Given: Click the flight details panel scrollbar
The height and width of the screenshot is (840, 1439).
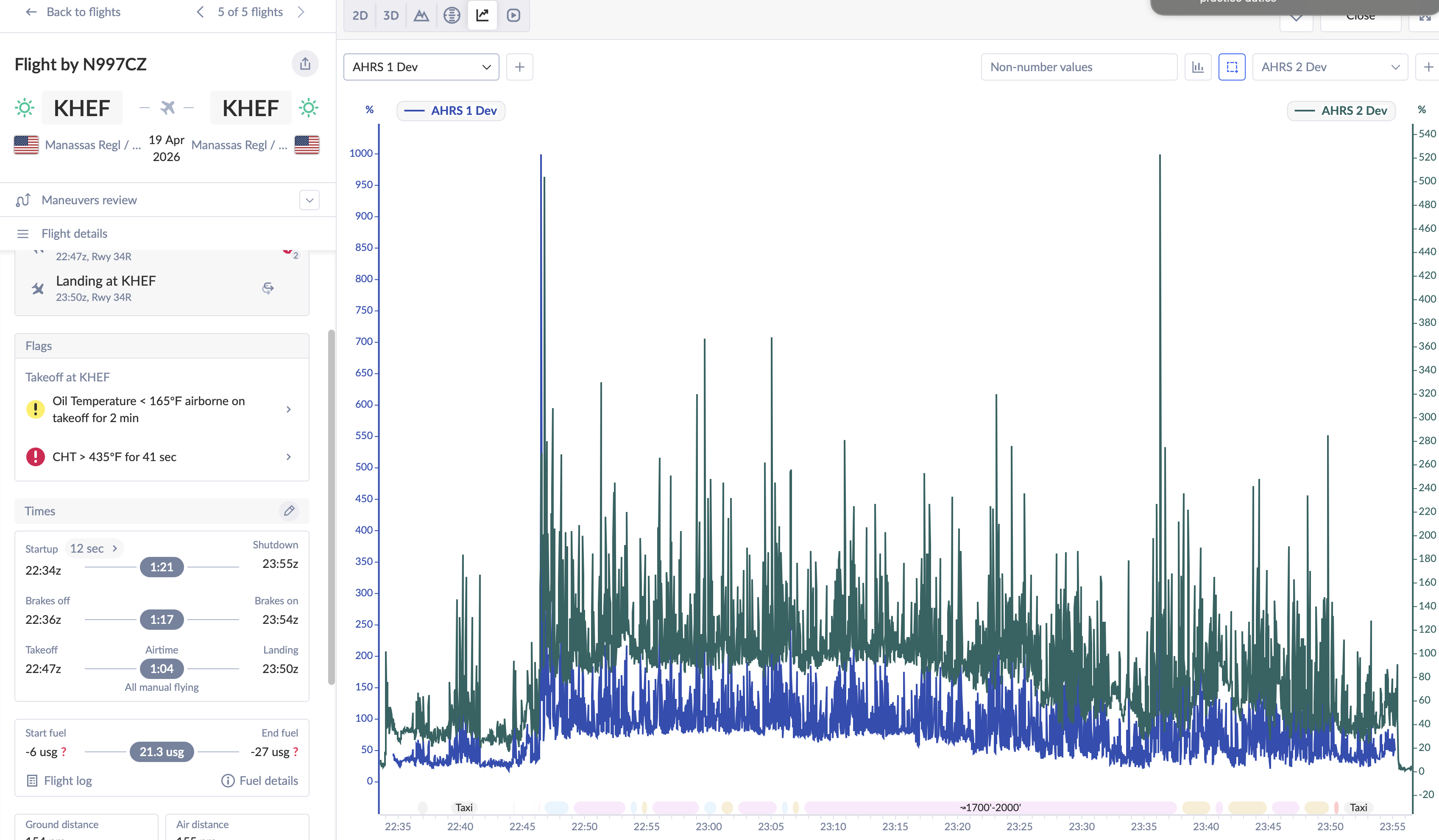Looking at the screenshot, I should tap(331, 507).
